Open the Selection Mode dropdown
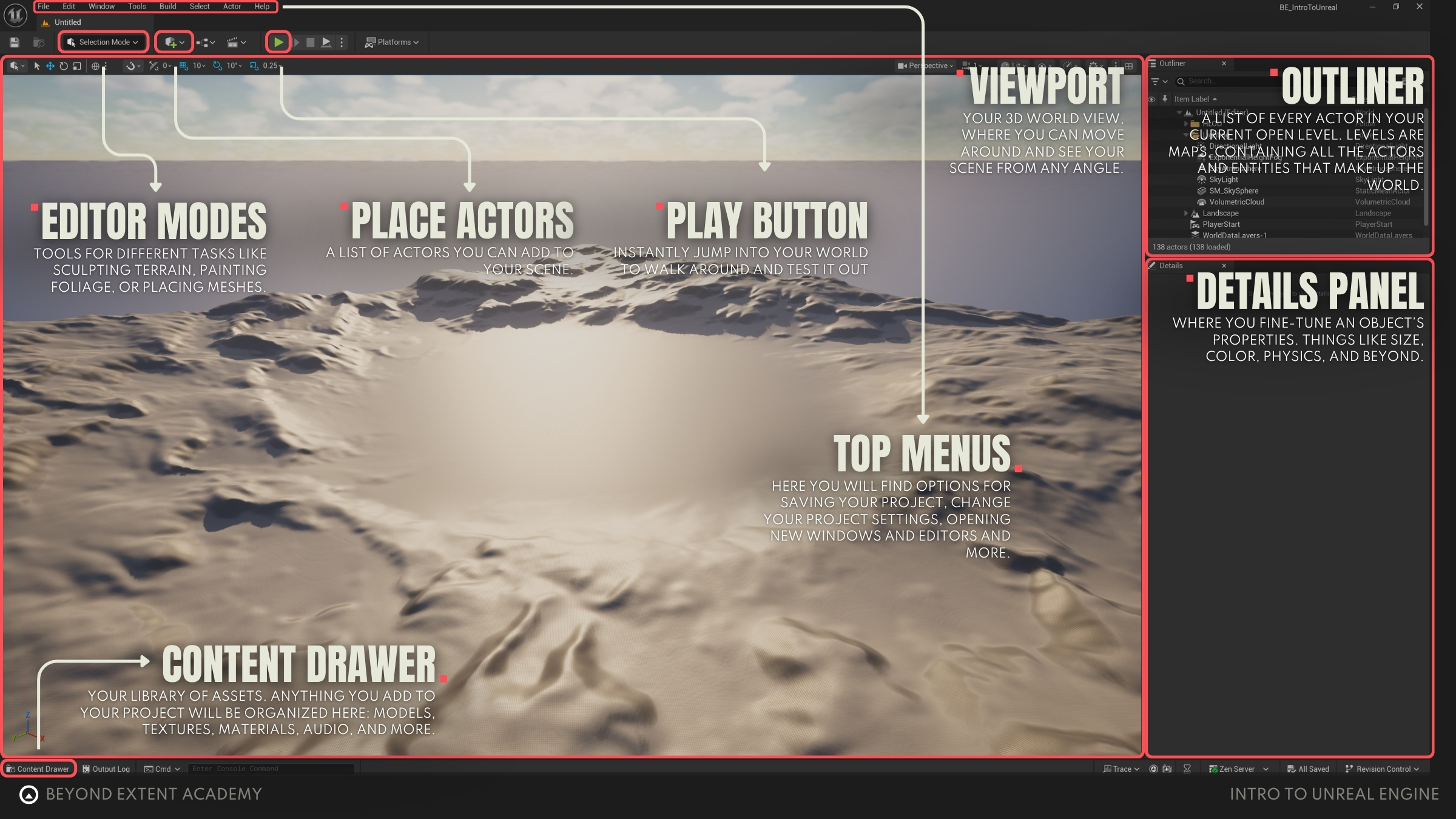The image size is (1456, 819). [103, 42]
